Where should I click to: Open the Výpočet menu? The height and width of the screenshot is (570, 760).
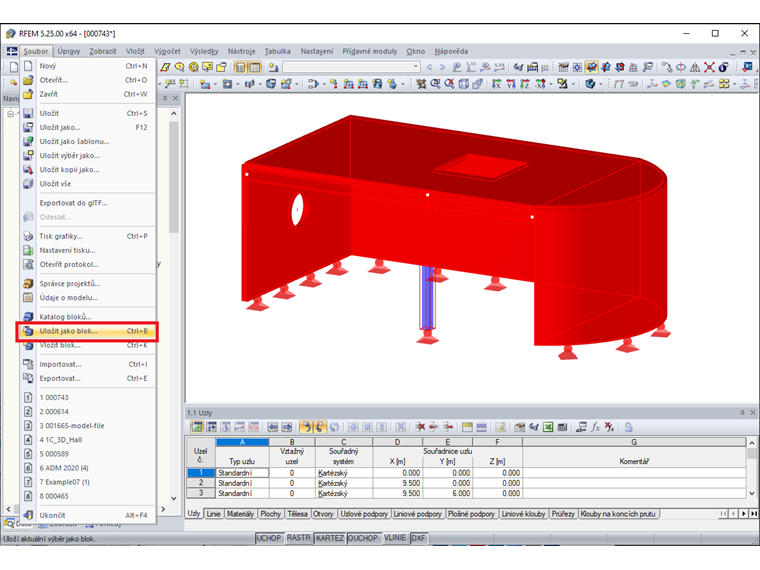pos(167,51)
